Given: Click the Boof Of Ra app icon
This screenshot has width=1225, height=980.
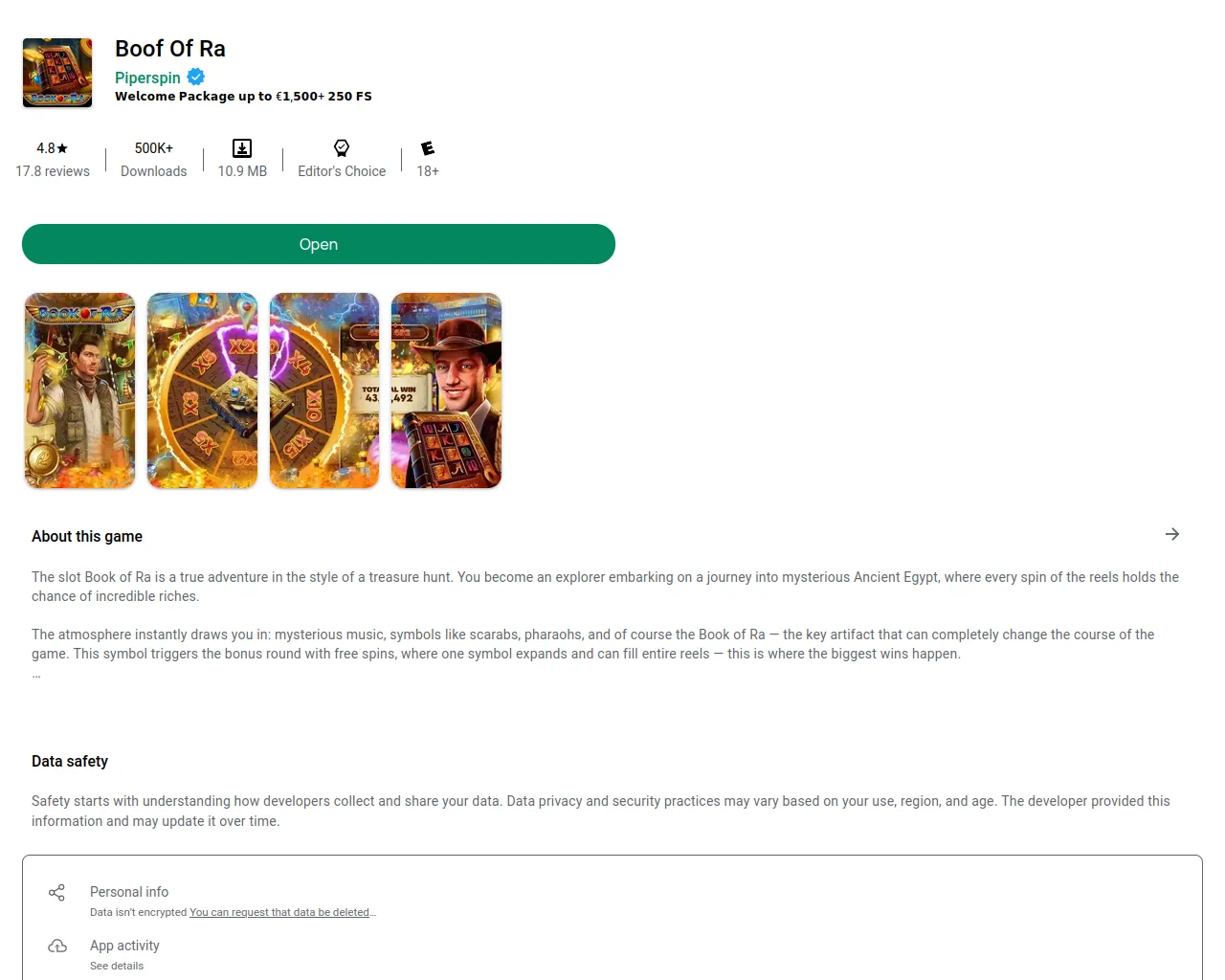Looking at the screenshot, I should coord(57,73).
